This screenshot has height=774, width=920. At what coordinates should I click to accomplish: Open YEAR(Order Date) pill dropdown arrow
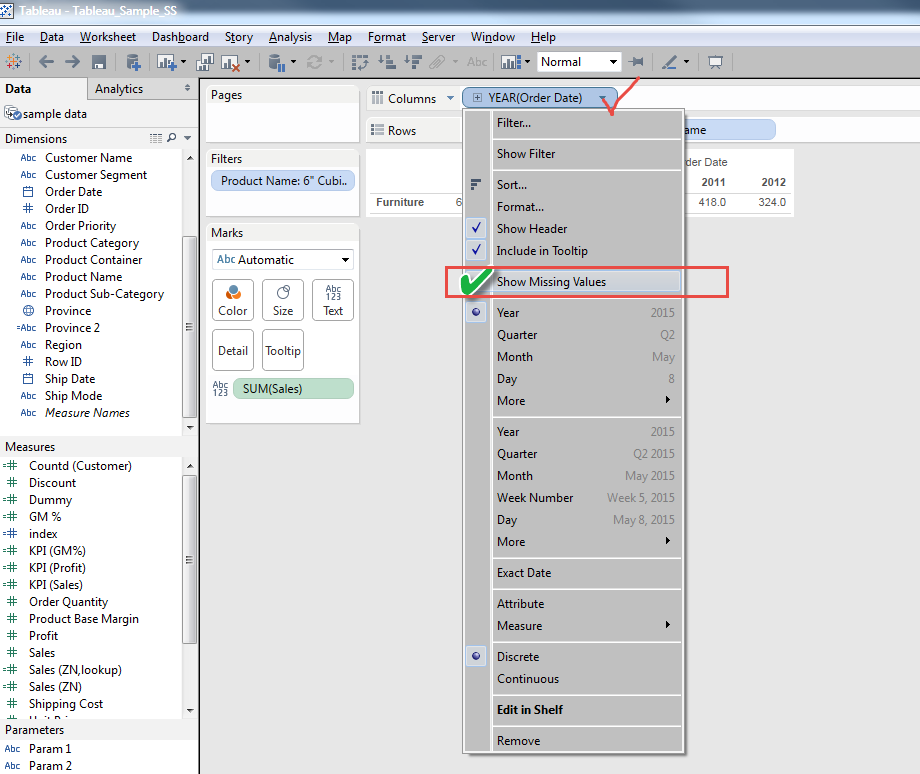coord(603,98)
